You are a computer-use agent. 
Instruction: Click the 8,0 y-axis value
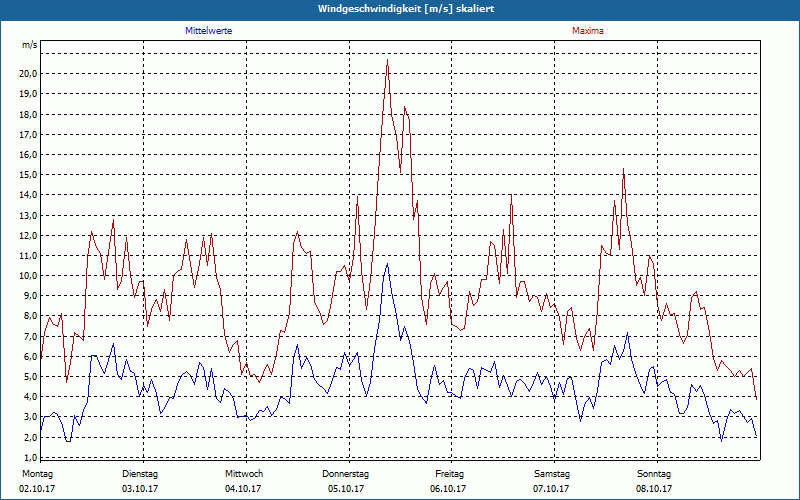(x=30, y=316)
